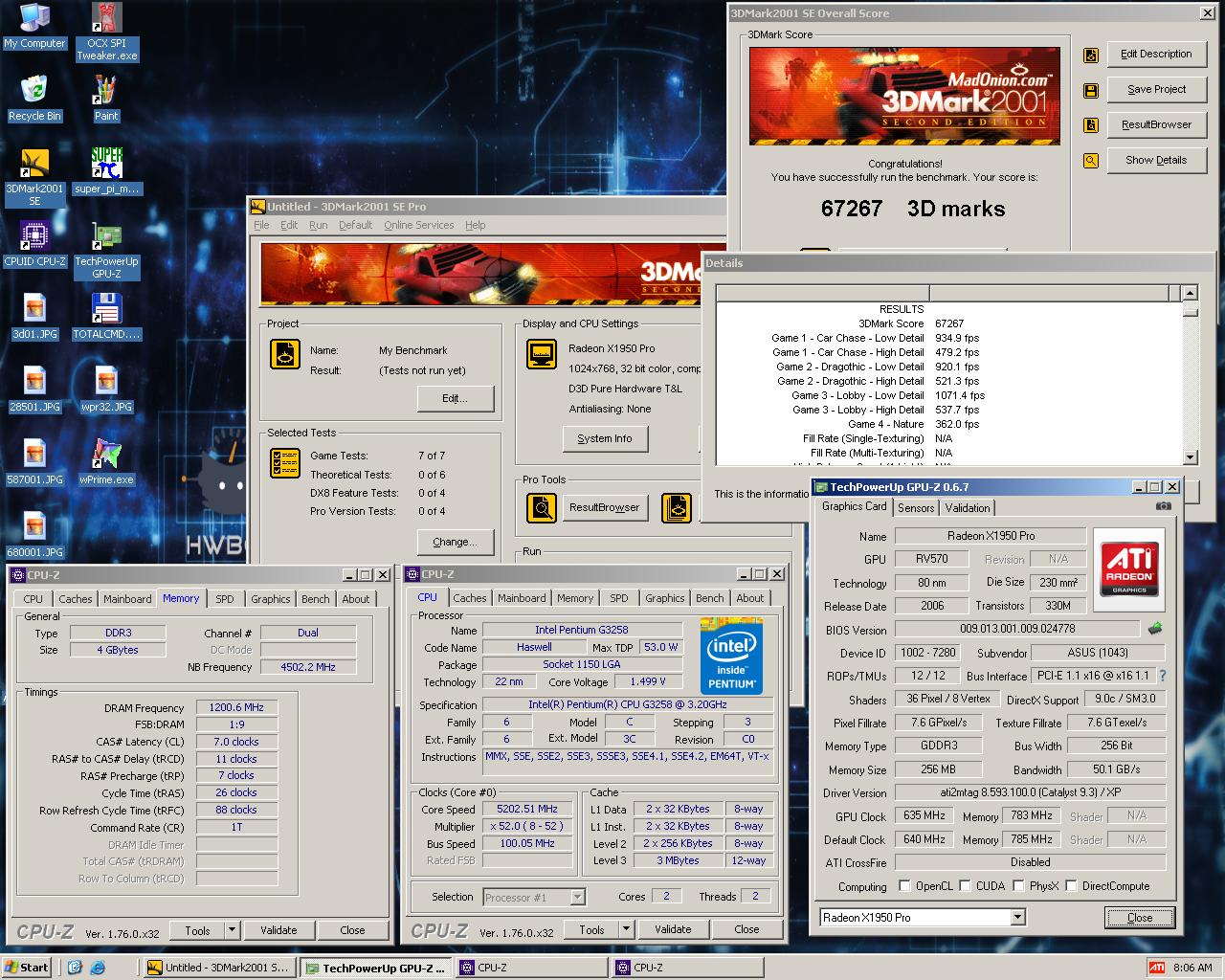Screen dimensions: 1225x980
Task: Click scroll up arrow in Details window
Action: click(1190, 294)
